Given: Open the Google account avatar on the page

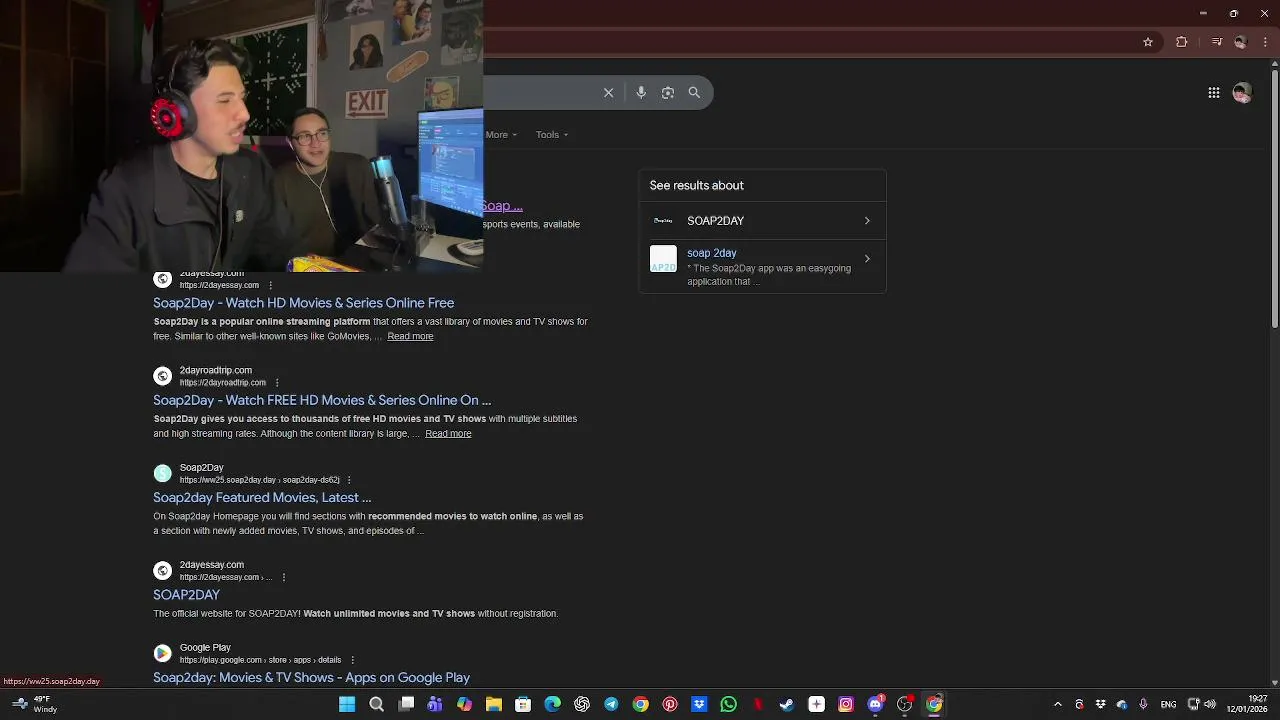Looking at the screenshot, I should click(x=1242, y=92).
